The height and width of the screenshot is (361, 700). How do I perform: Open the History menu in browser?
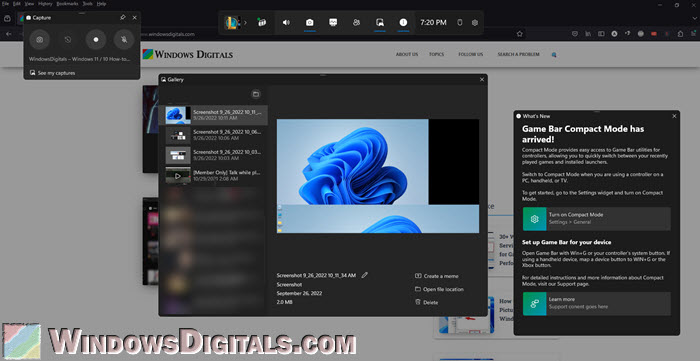pos(45,4)
